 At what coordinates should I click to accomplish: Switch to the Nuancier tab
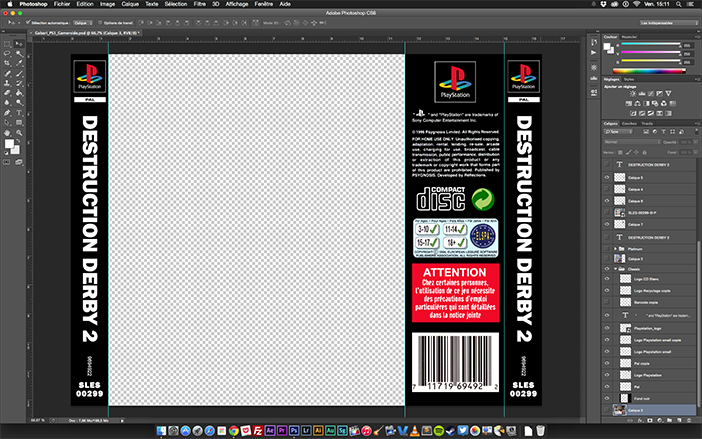pyautogui.click(x=629, y=37)
